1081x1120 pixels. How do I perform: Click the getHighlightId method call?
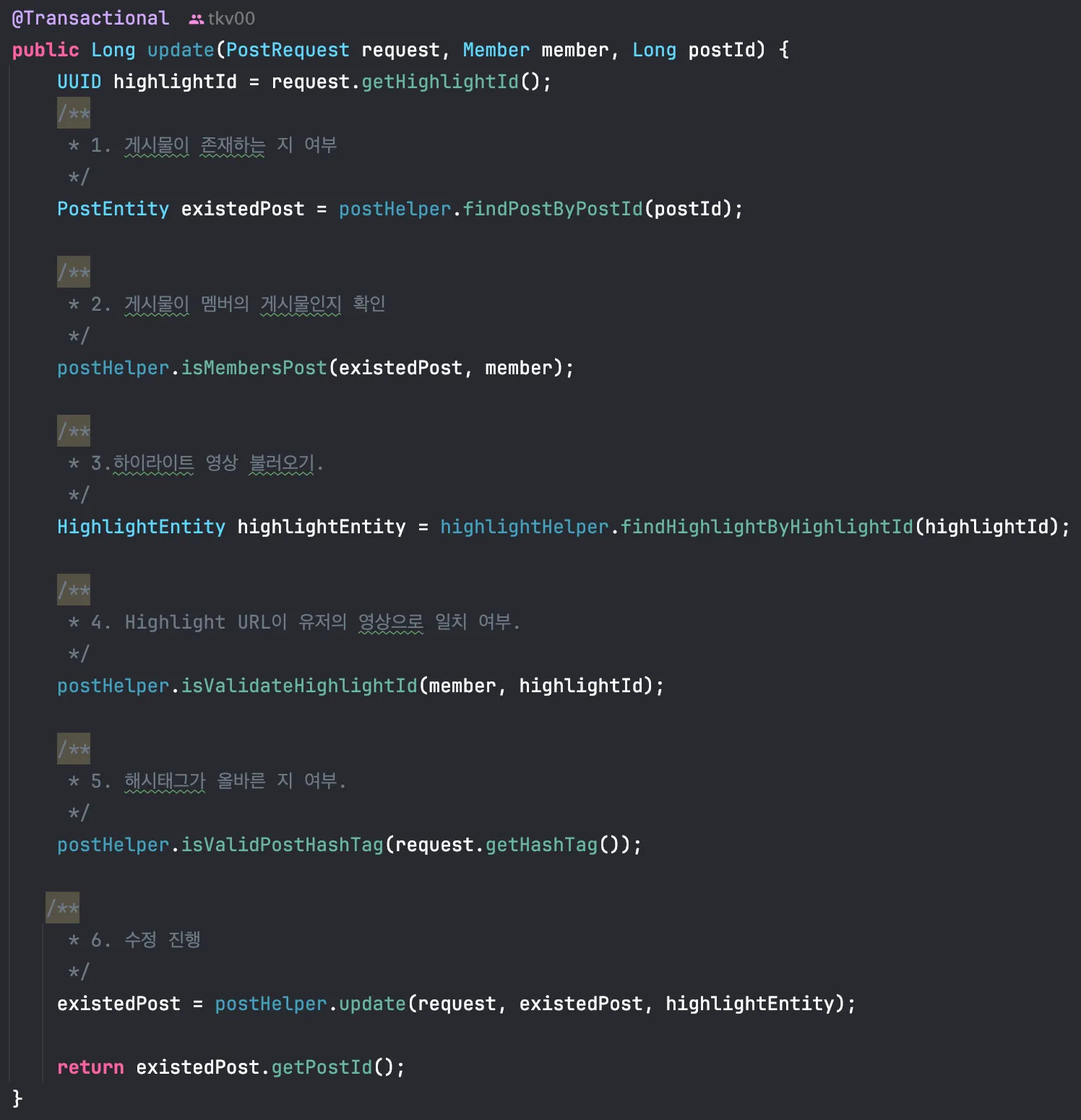click(440, 82)
